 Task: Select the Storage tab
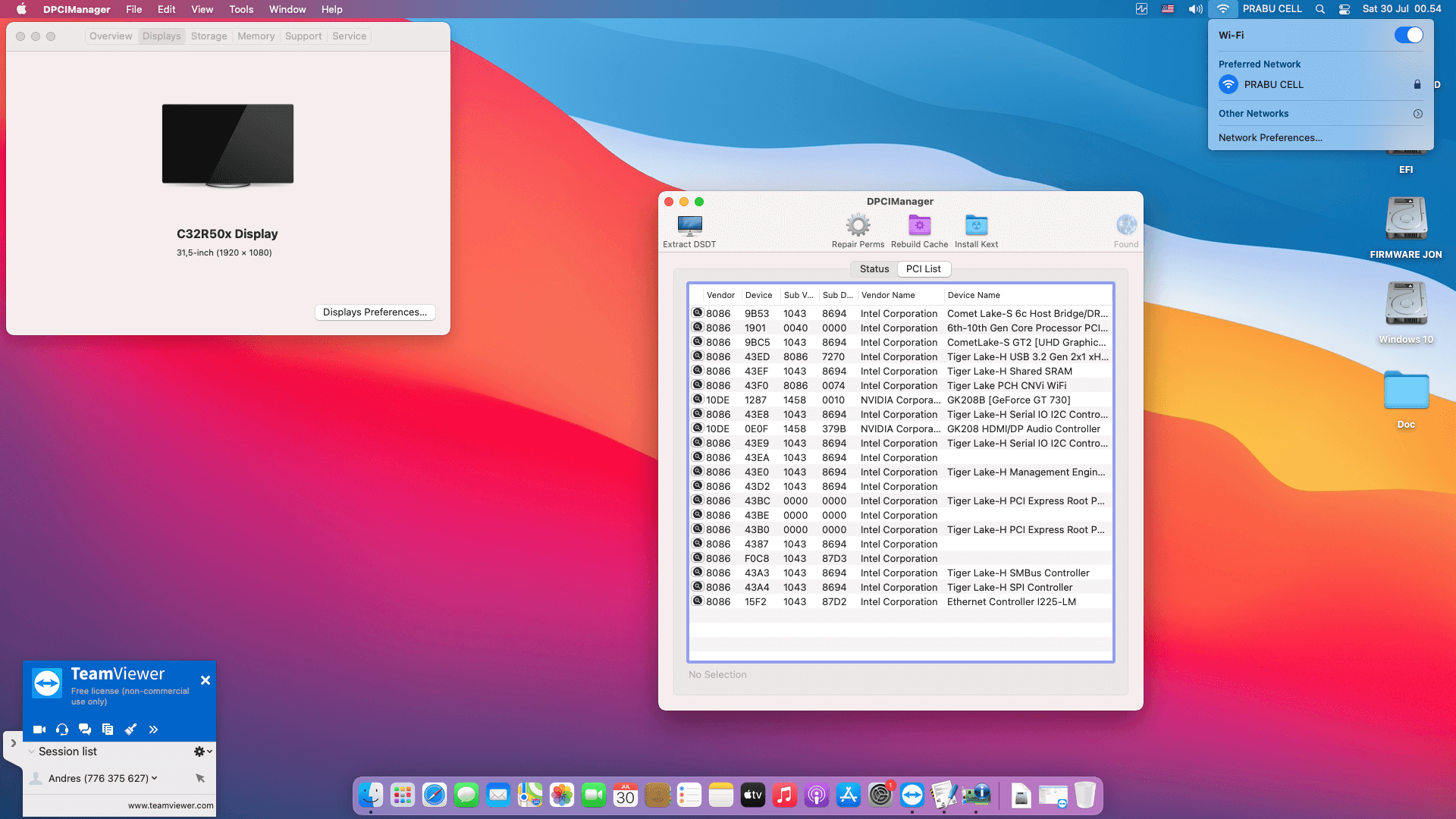click(209, 36)
